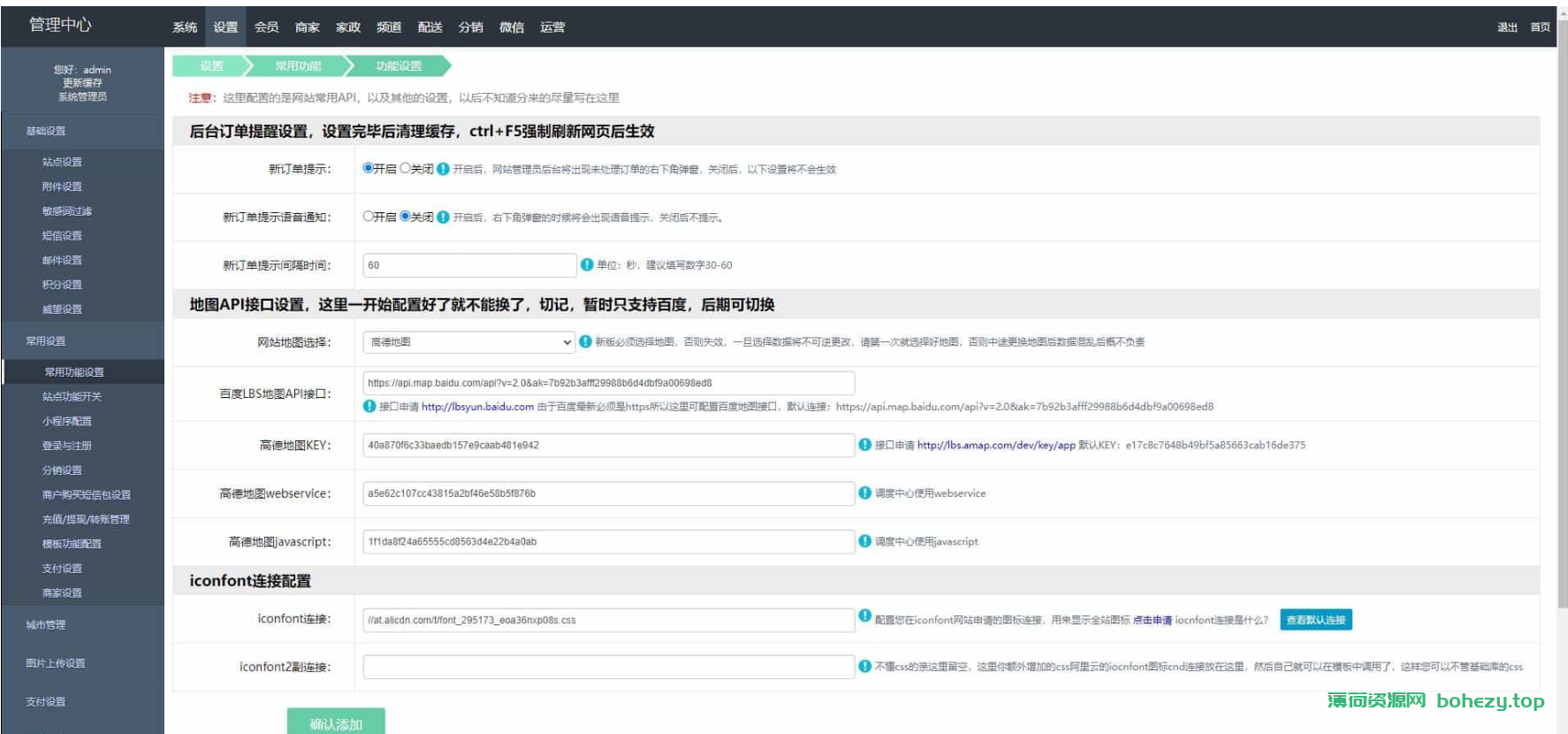Expand 图片上传设置 sidebar section
1568x734 pixels.
[82, 663]
